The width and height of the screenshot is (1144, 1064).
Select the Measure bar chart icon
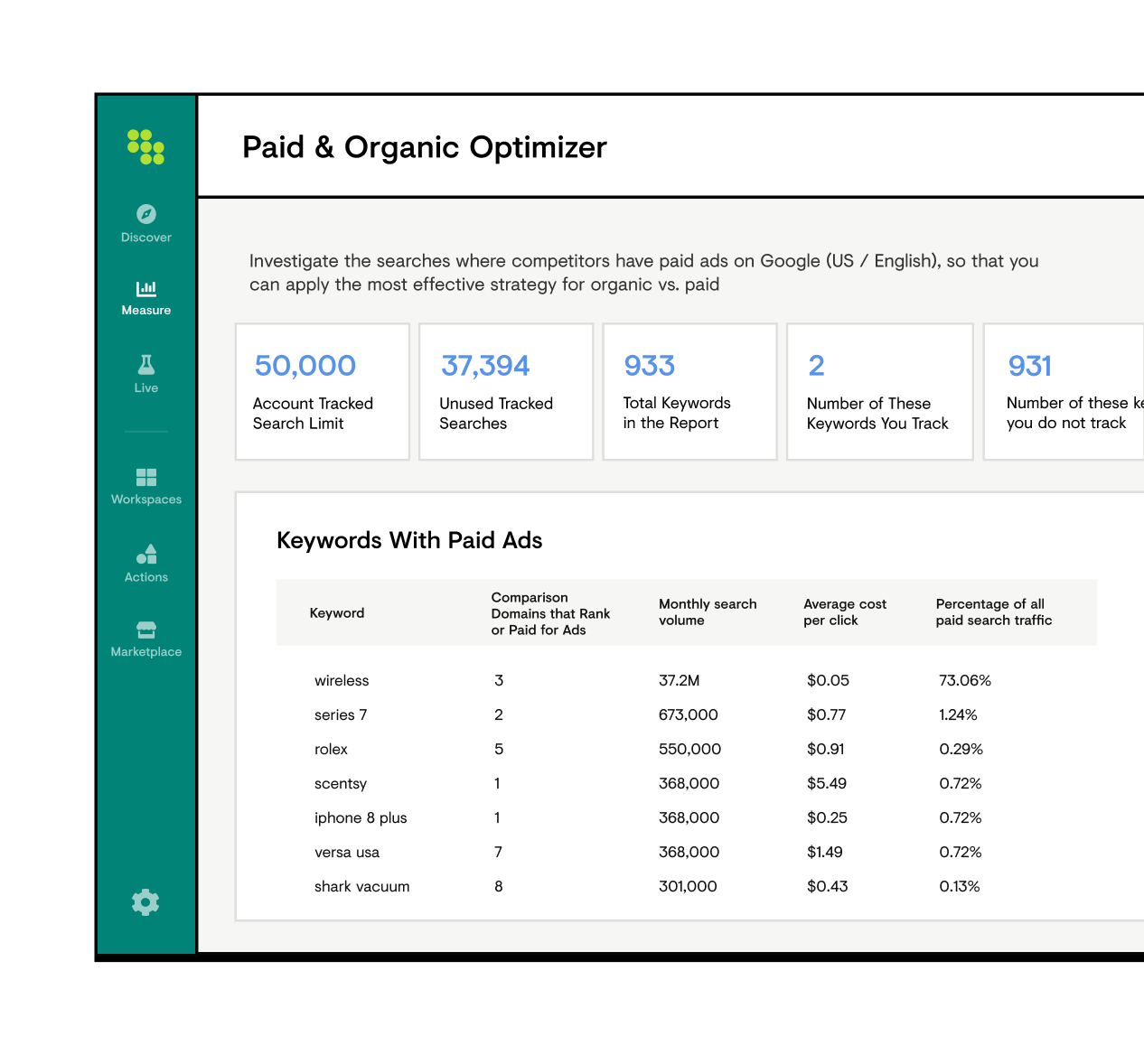[x=146, y=288]
